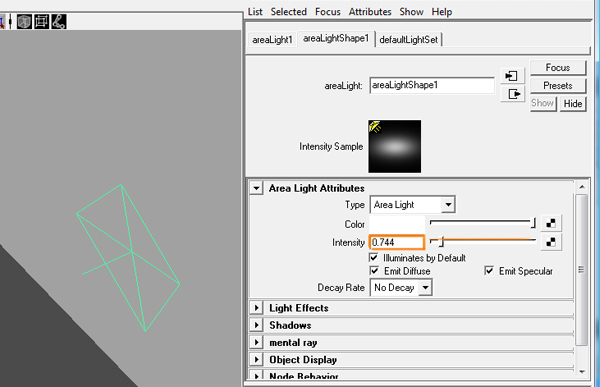The height and width of the screenshot is (387, 600).
Task: Open the Attributes menu
Action: [370, 12]
